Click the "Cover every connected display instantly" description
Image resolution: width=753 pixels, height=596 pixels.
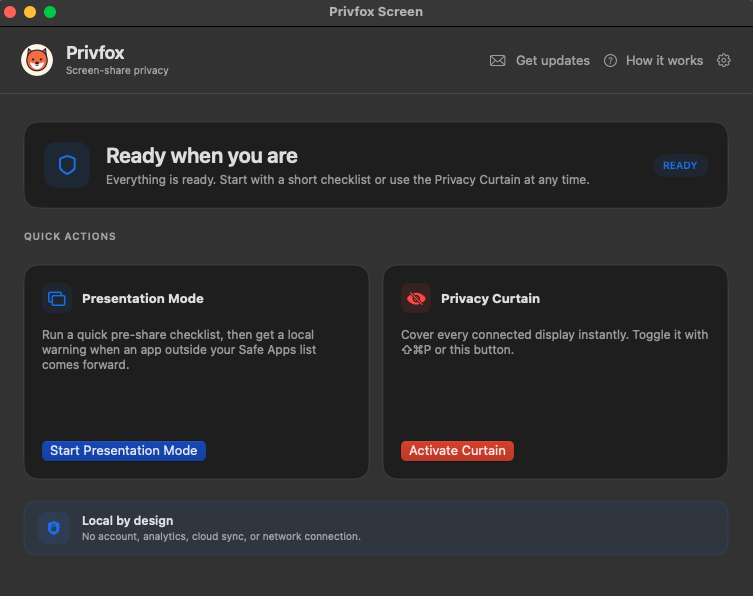pos(555,342)
